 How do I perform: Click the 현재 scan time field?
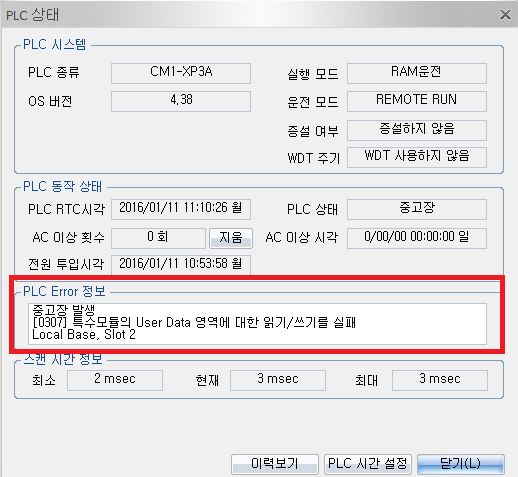tap(278, 380)
